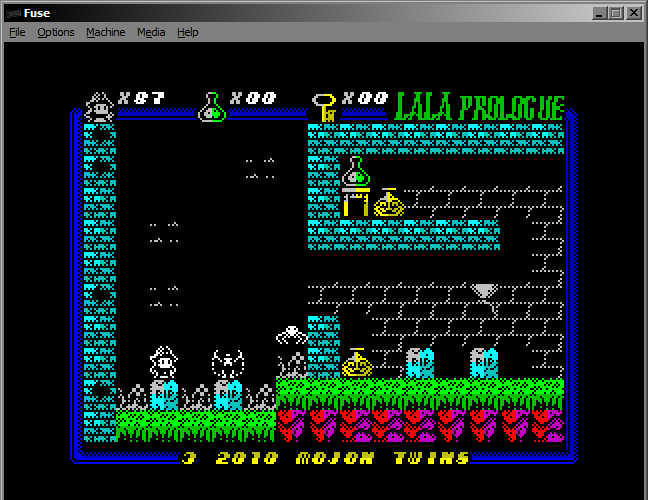
Task: Maximize the Fuse window
Action: [616, 13]
